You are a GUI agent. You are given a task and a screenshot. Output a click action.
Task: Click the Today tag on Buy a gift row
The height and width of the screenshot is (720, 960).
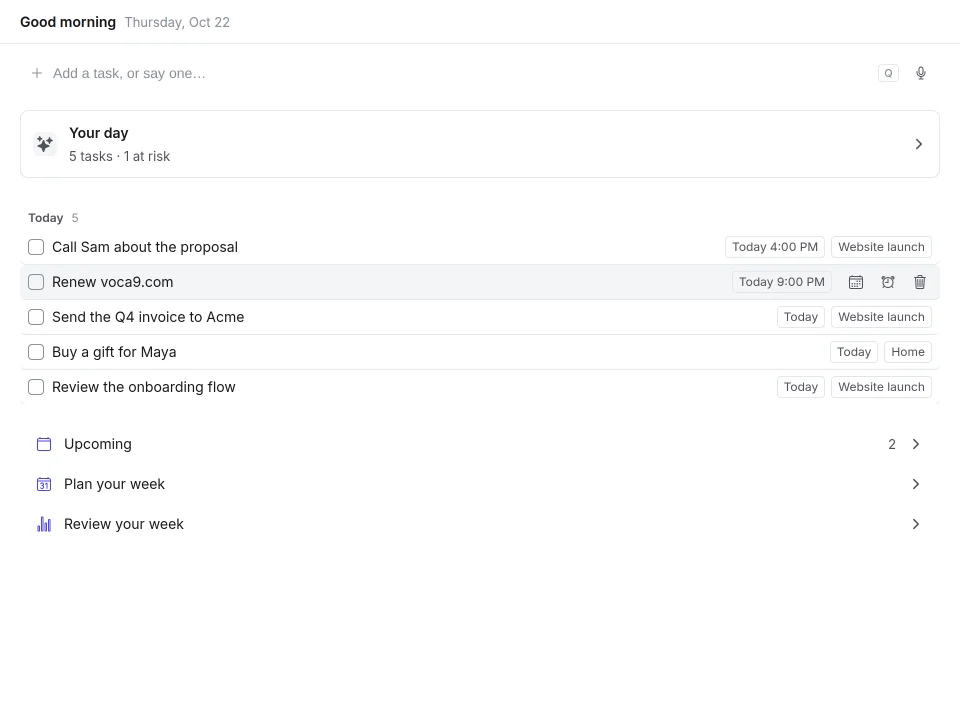click(x=854, y=352)
